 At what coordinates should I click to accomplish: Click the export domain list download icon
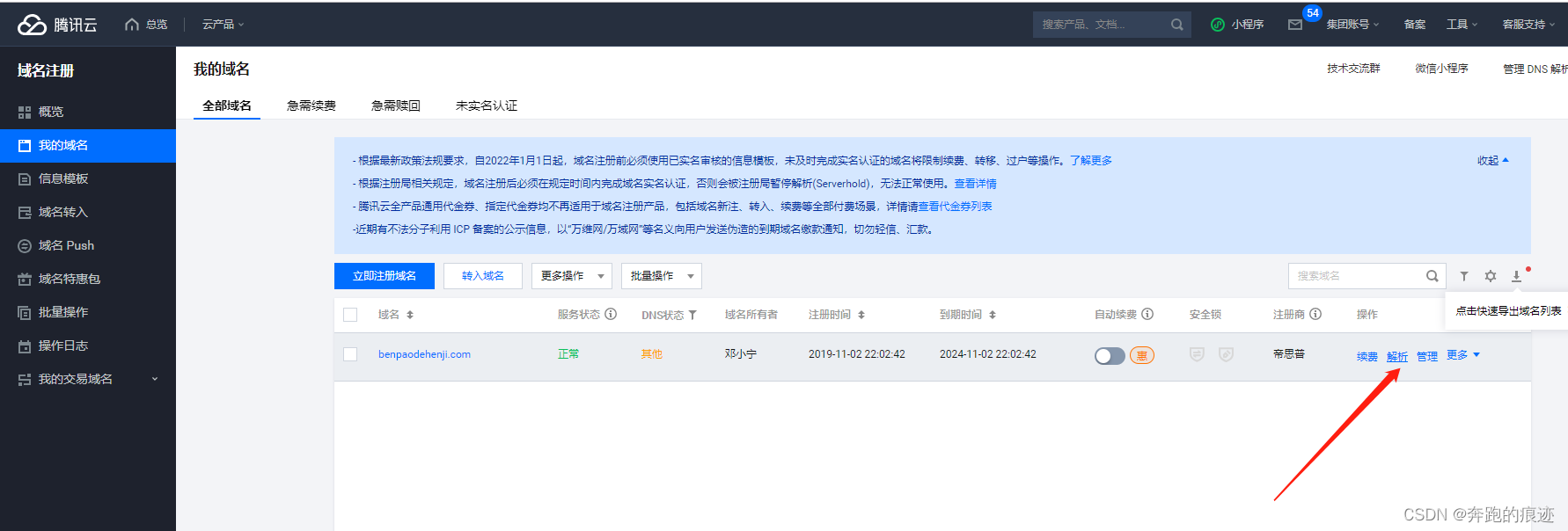click(x=1516, y=276)
